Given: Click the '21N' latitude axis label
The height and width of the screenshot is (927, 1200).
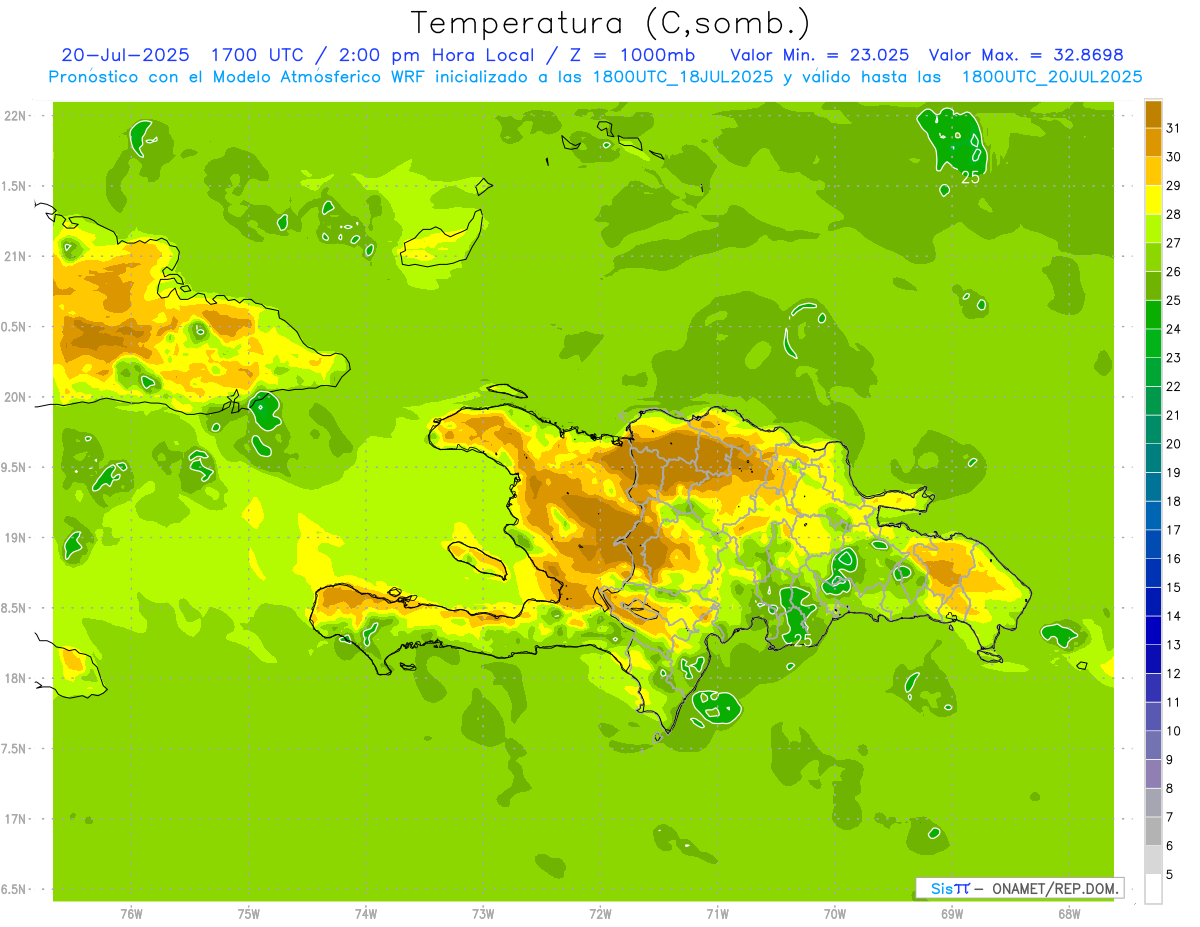Looking at the screenshot, I should (x=15, y=256).
